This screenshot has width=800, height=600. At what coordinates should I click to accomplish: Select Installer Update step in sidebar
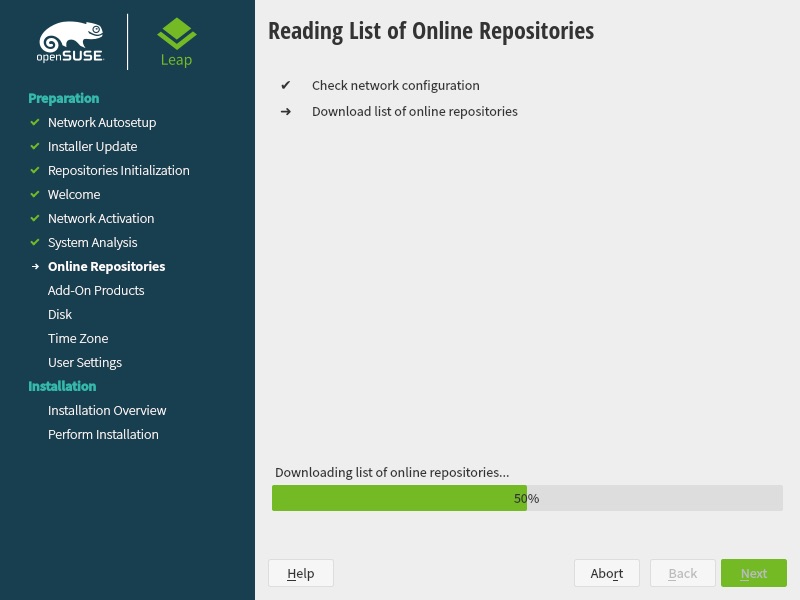coord(92,146)
